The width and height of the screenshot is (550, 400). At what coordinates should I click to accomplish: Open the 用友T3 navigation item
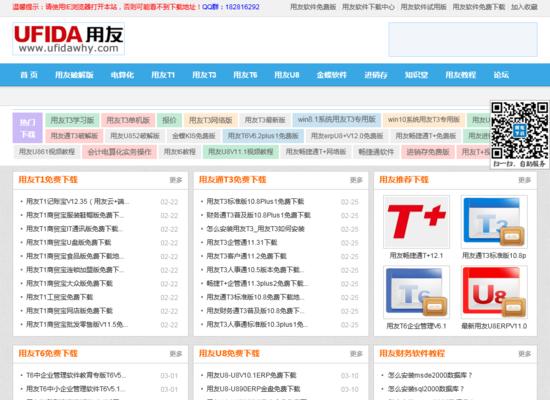204,75
